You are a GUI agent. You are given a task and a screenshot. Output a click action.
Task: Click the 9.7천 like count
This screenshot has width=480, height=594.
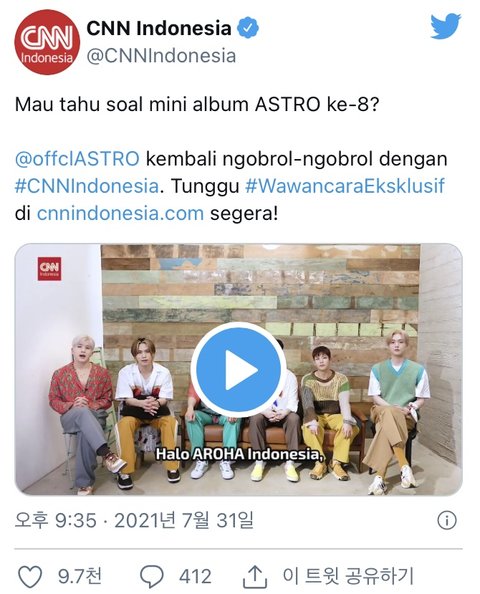tap(80, 577)
